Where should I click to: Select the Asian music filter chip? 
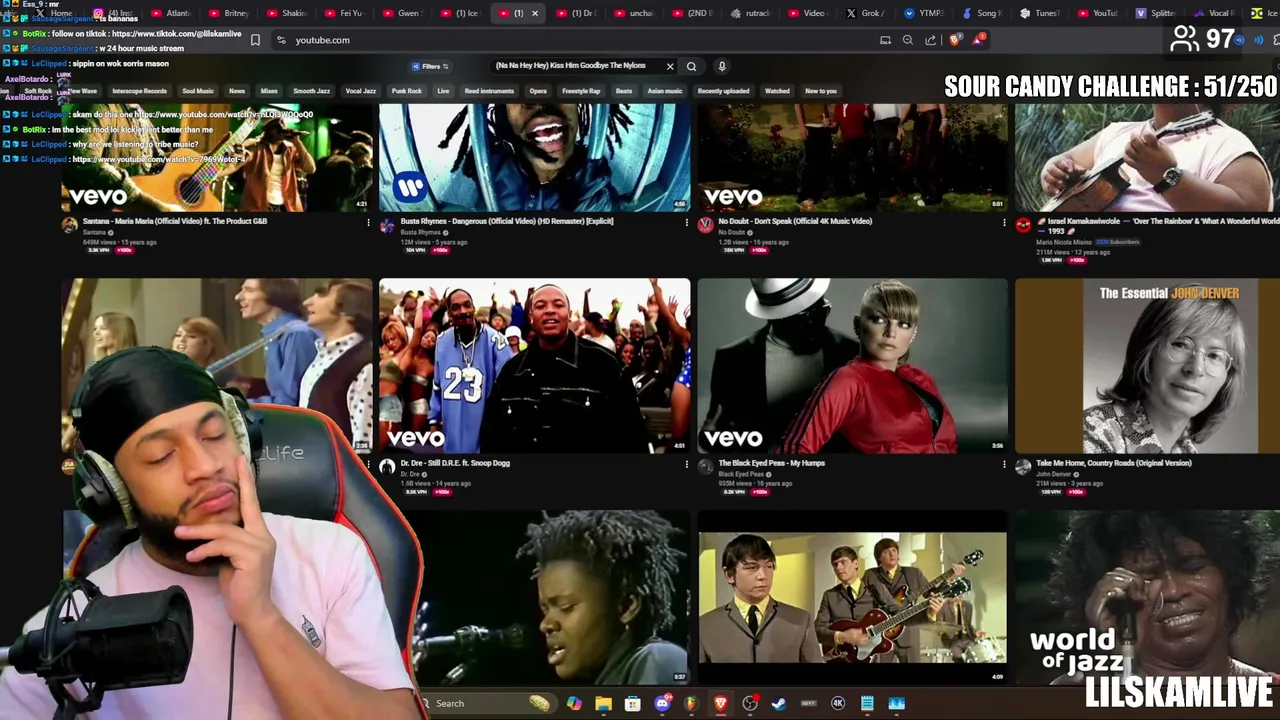(665, 91)
